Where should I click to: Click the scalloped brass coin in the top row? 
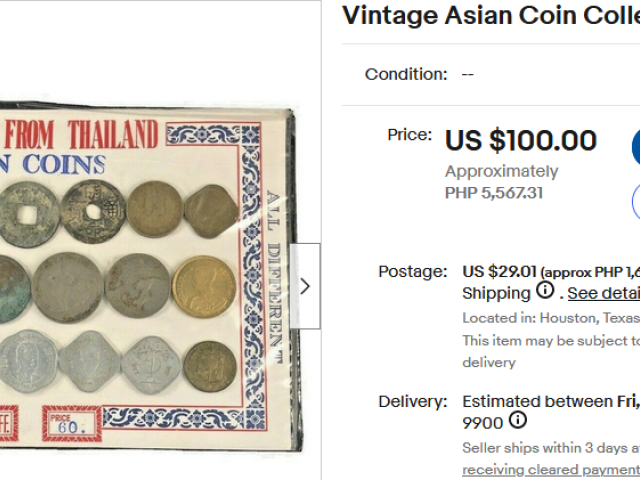tap(210, 210)
